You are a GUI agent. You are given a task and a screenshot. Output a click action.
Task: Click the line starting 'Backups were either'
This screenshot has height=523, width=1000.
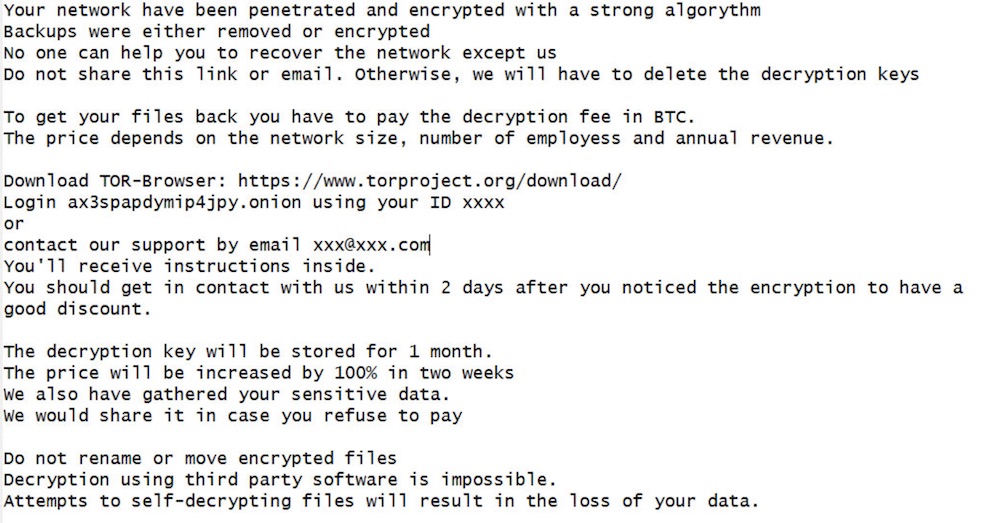(216, 31)
